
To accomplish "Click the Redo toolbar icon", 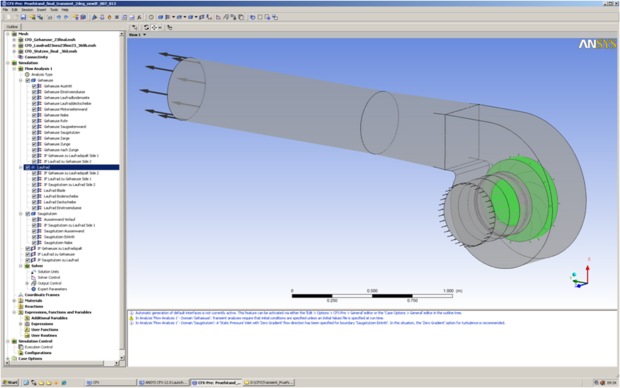I will (x=66, y=17).
